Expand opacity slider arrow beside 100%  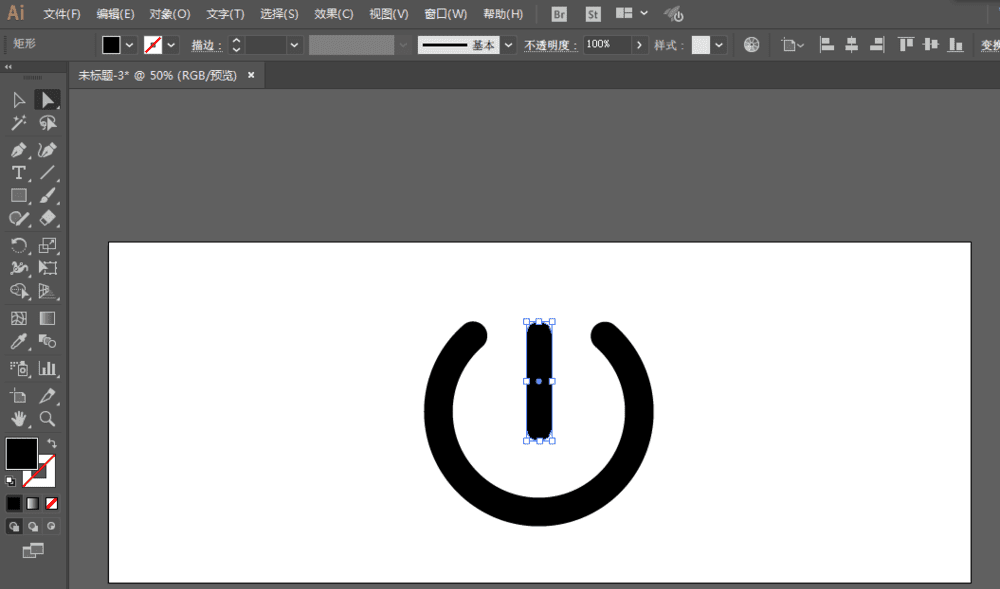tap(639, 45)
